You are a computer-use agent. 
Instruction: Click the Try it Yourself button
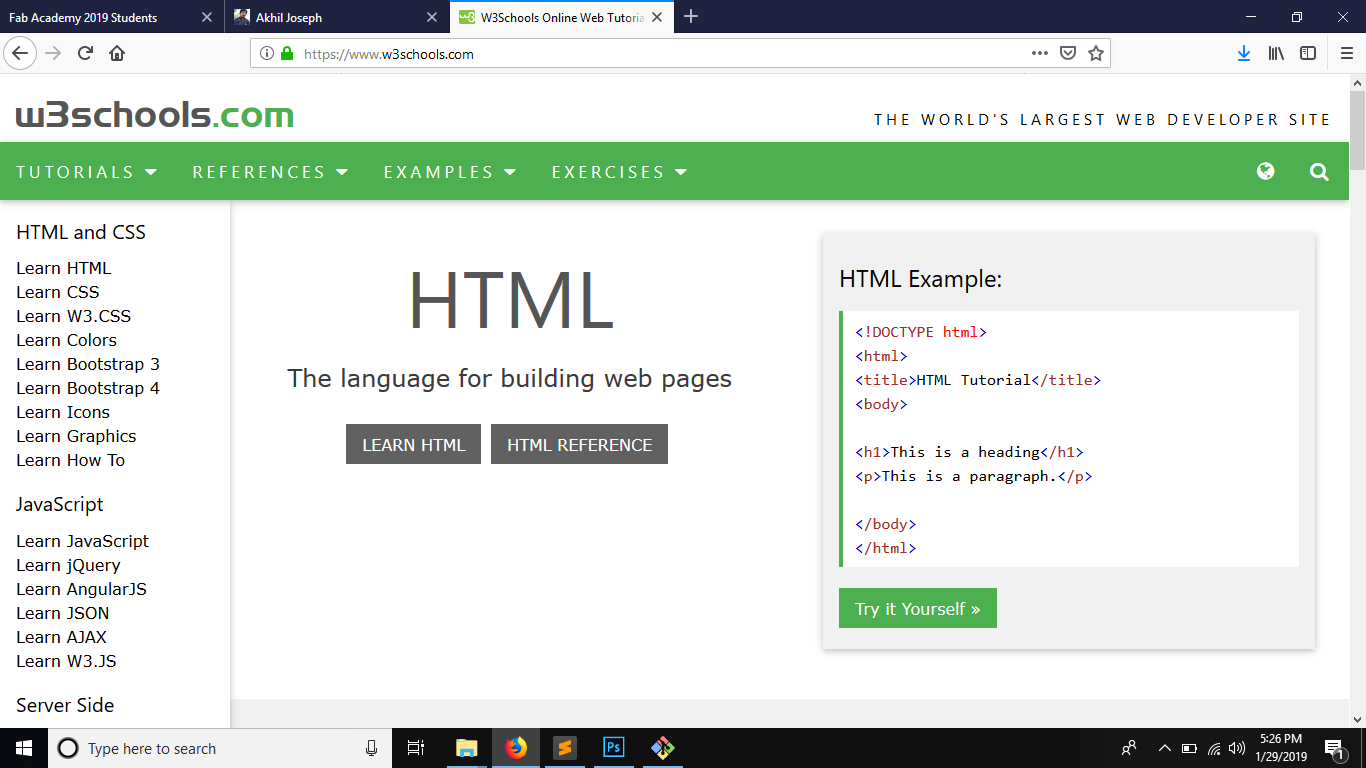pos(918,608)
